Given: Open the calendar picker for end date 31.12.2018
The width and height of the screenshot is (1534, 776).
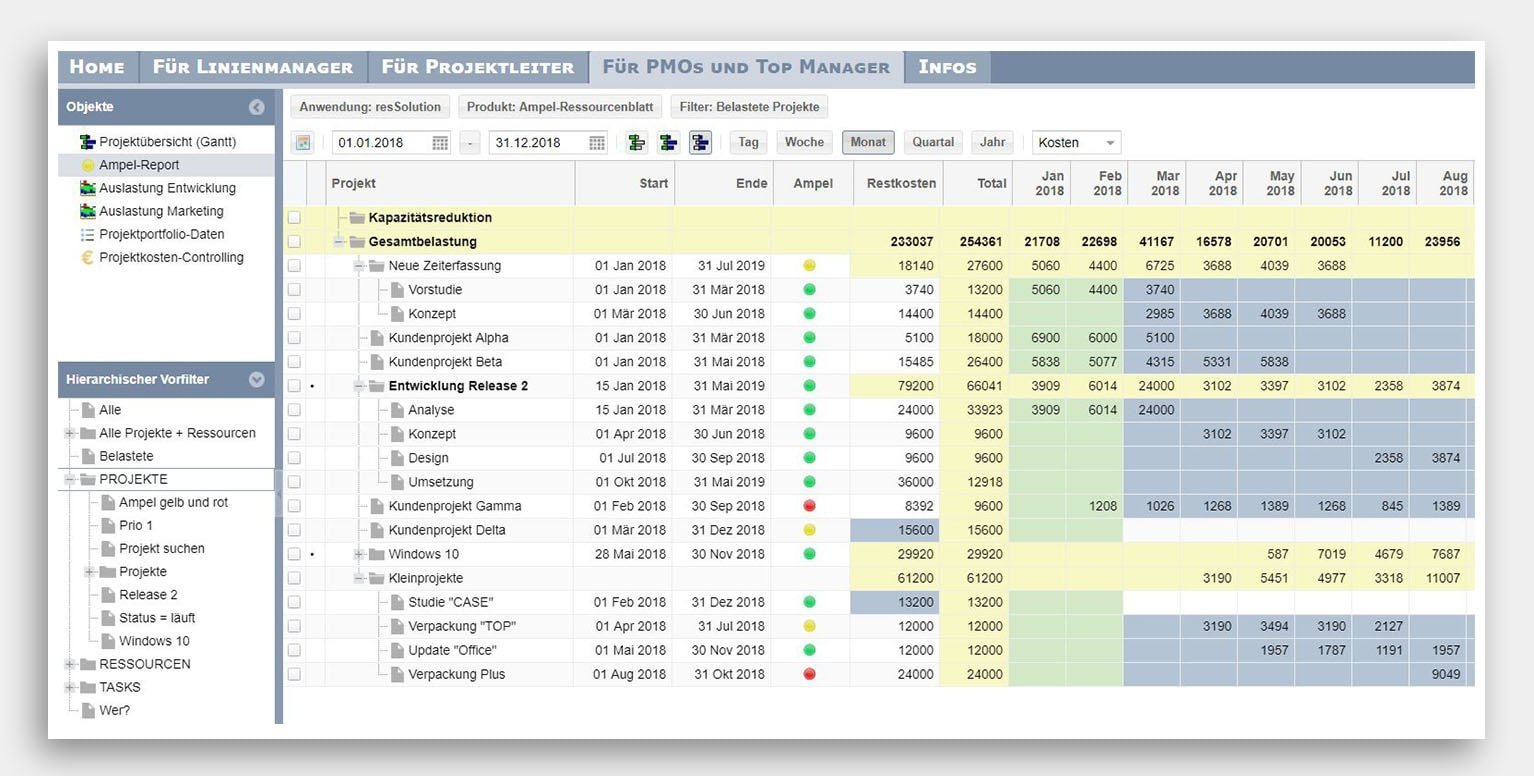Looking at the screenshot, I should pyautogui.click(x=597, y=143).
